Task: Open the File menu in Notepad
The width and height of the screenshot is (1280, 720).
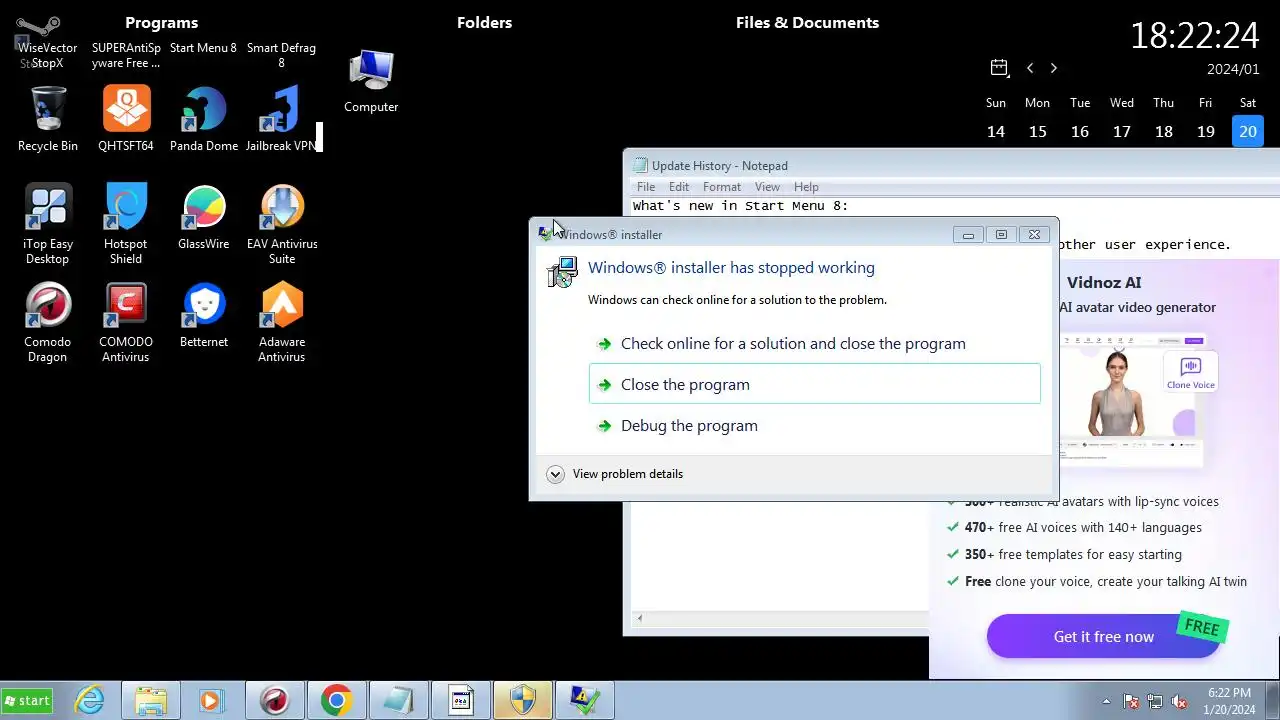Action: (x=646, y=187)
